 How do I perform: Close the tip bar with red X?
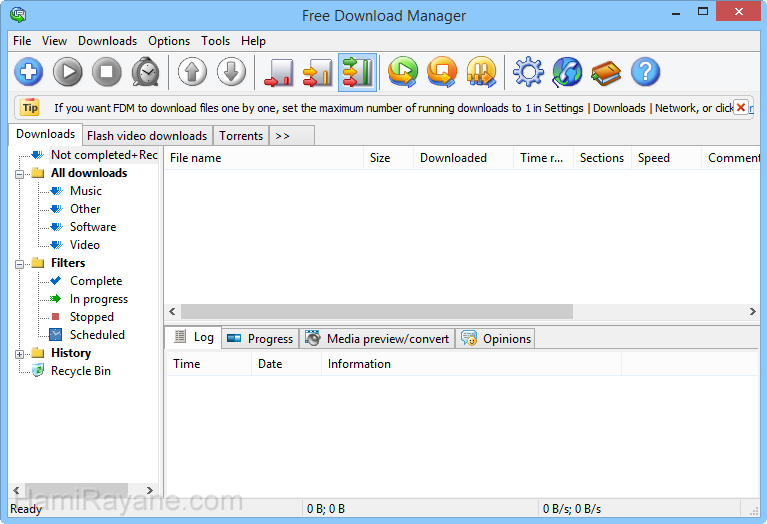741,107
